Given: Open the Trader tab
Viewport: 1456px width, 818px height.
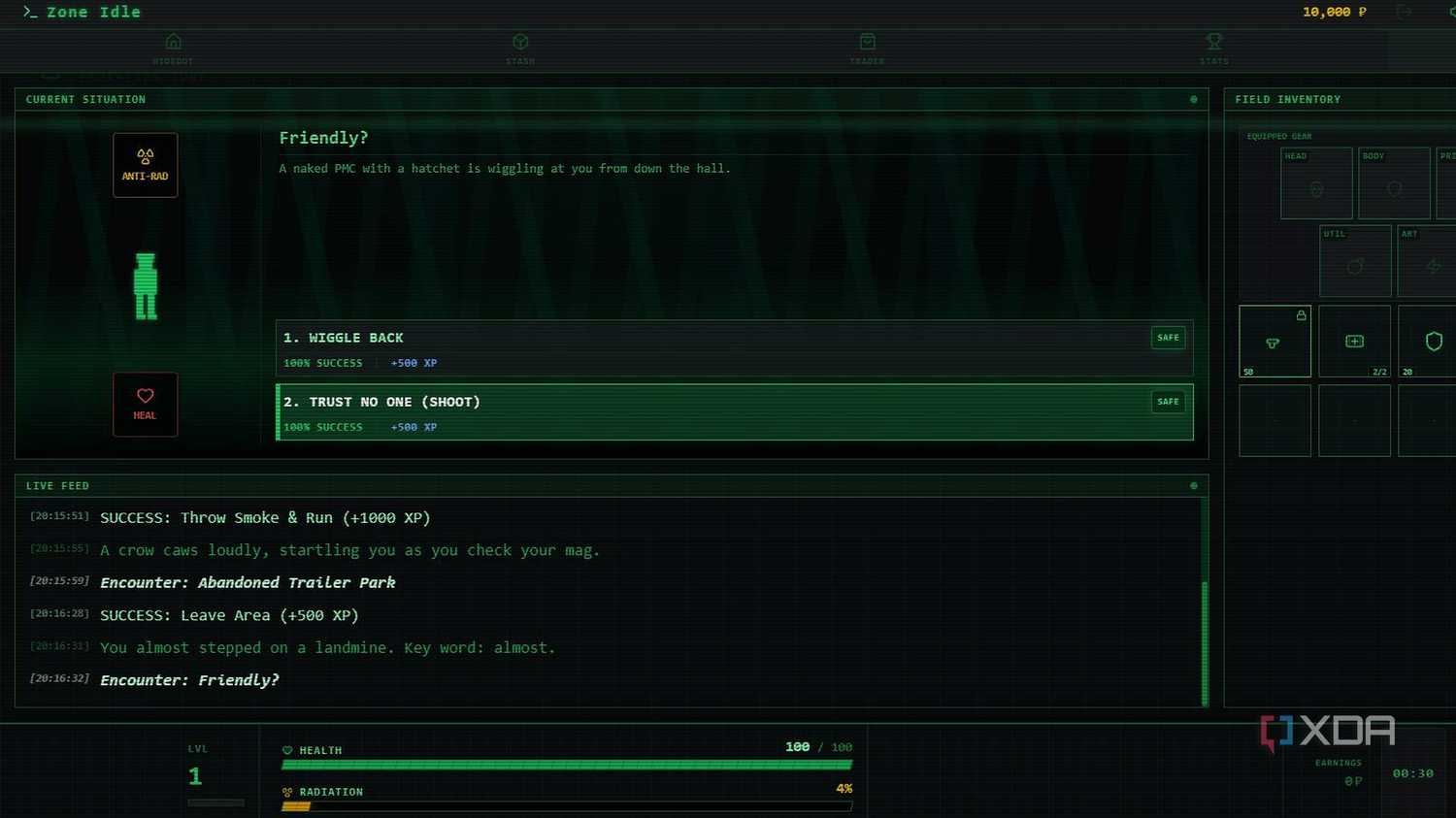Looking at the screenshot, I should click(x=867, y=49).
